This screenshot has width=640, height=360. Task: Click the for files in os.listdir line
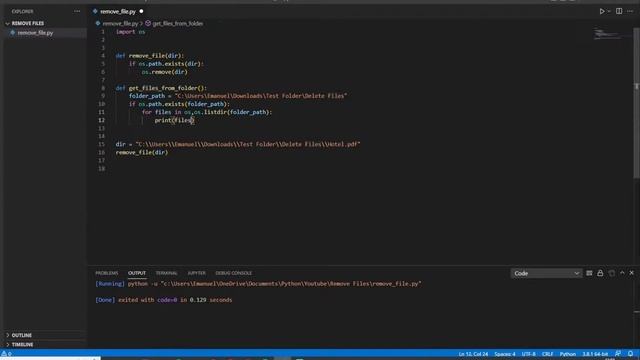(207, 112)
